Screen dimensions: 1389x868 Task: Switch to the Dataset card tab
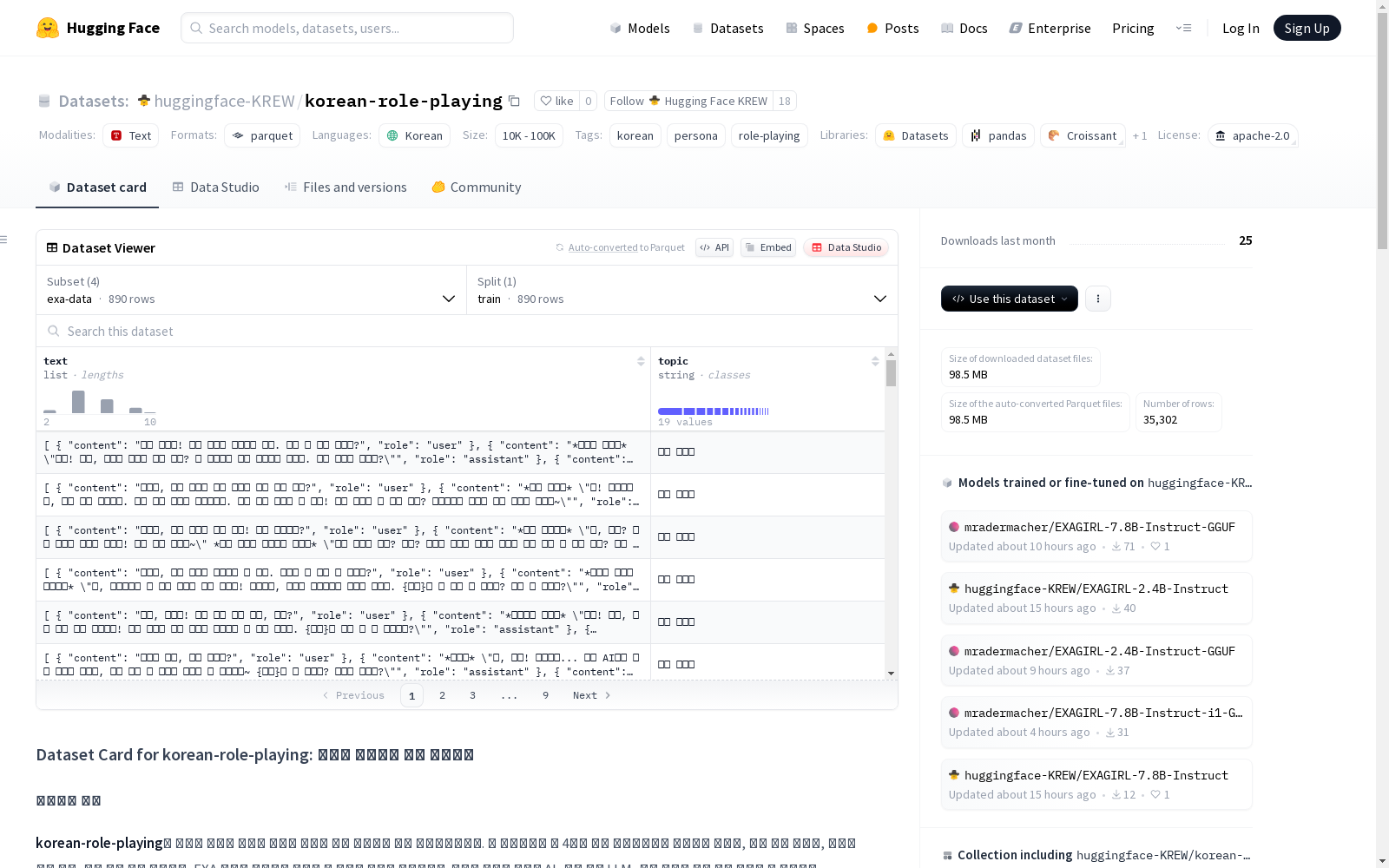click(x=97, y=187)
